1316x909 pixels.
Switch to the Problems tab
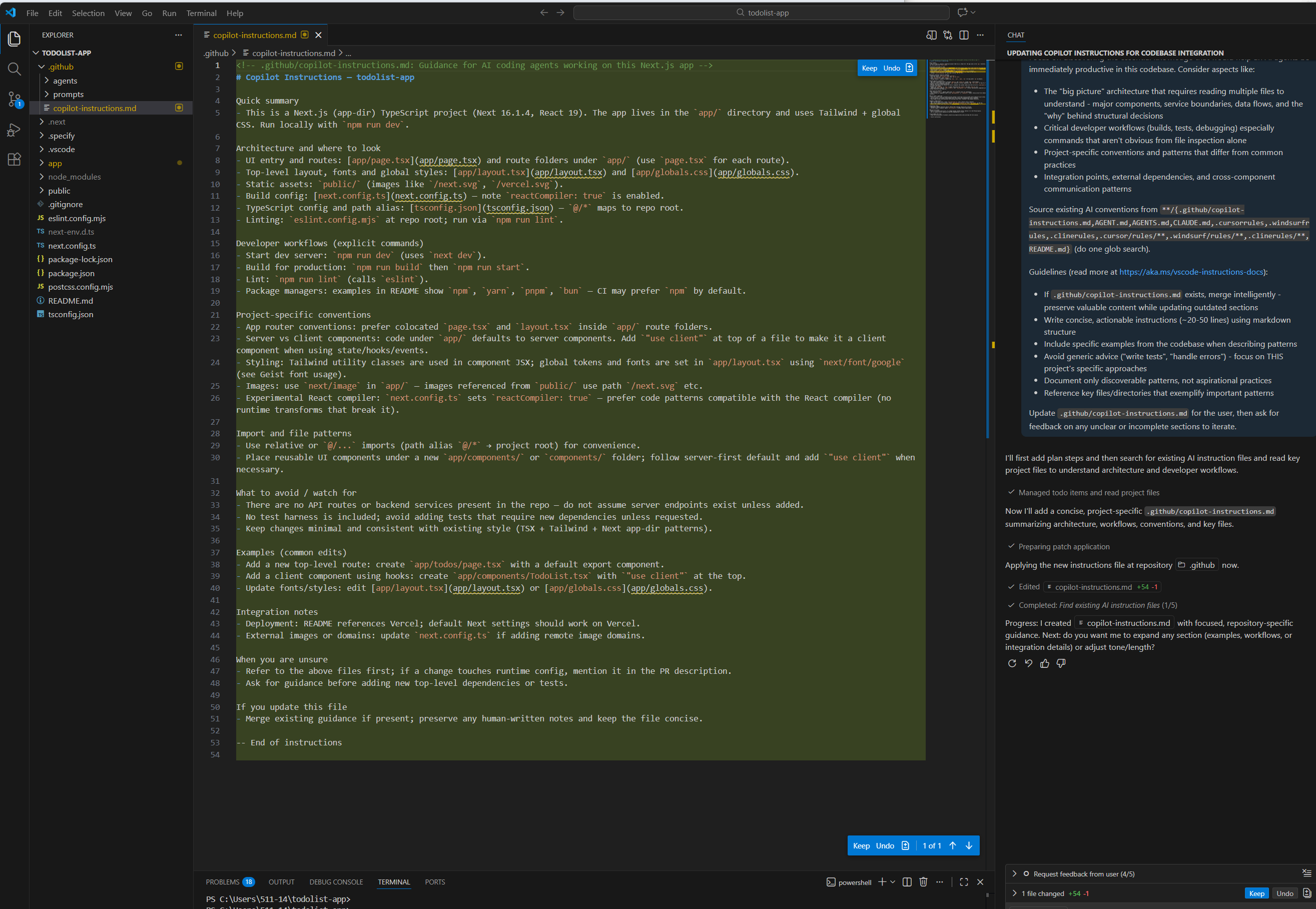coord(222,881)
